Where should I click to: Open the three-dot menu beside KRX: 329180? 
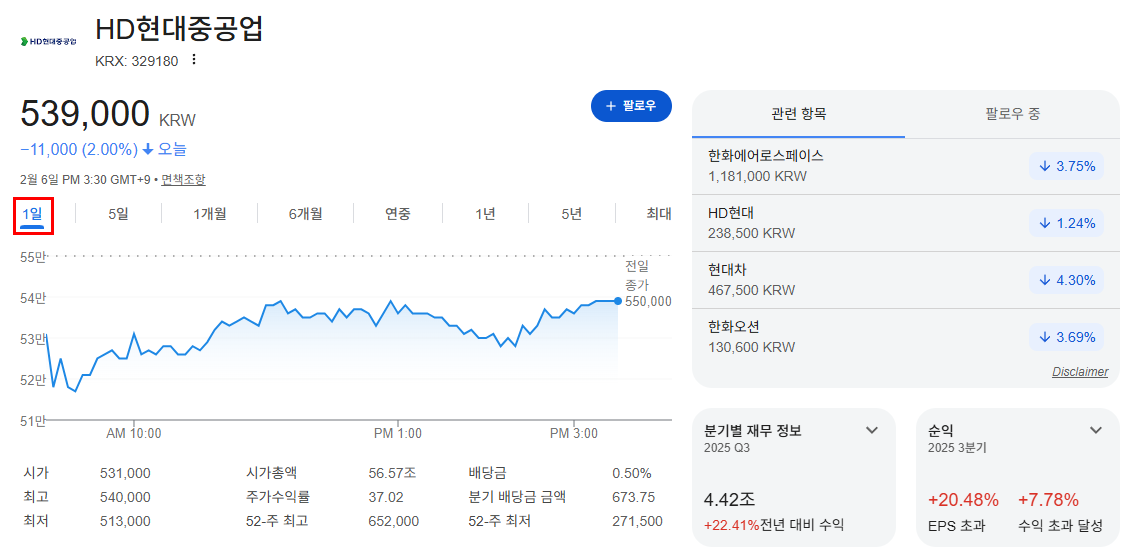click(x=193, y=60)
